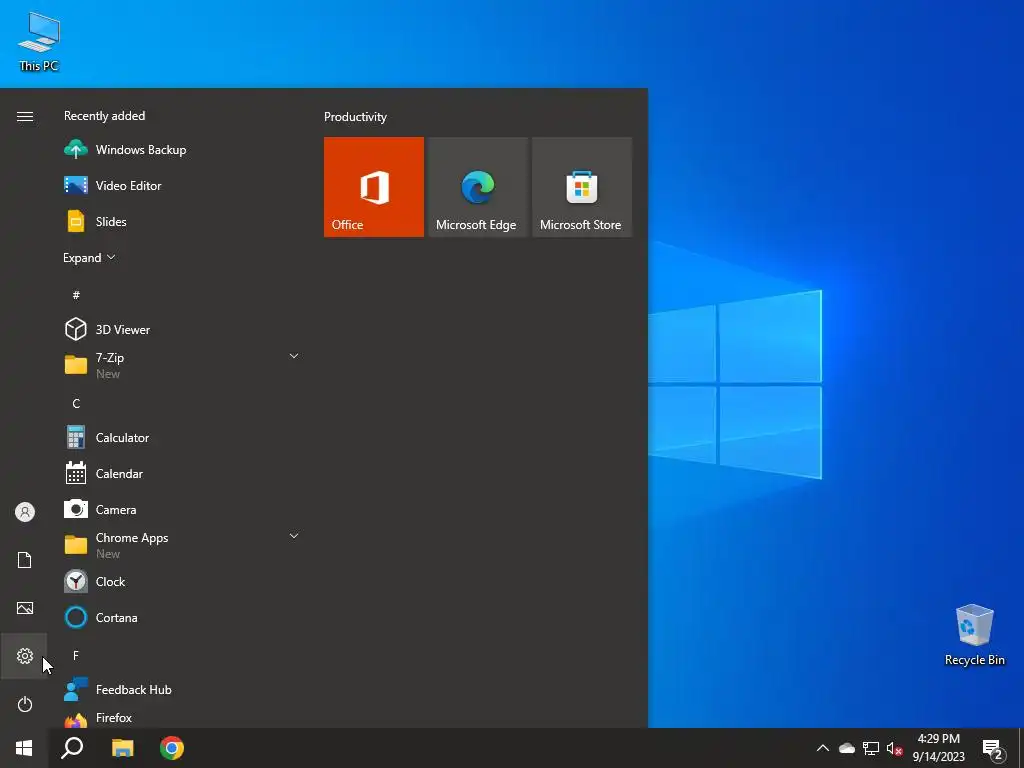This screenshot has height=768, width=1024.
Task: Click the Productivity group title
Action: [x=355, y=117]
